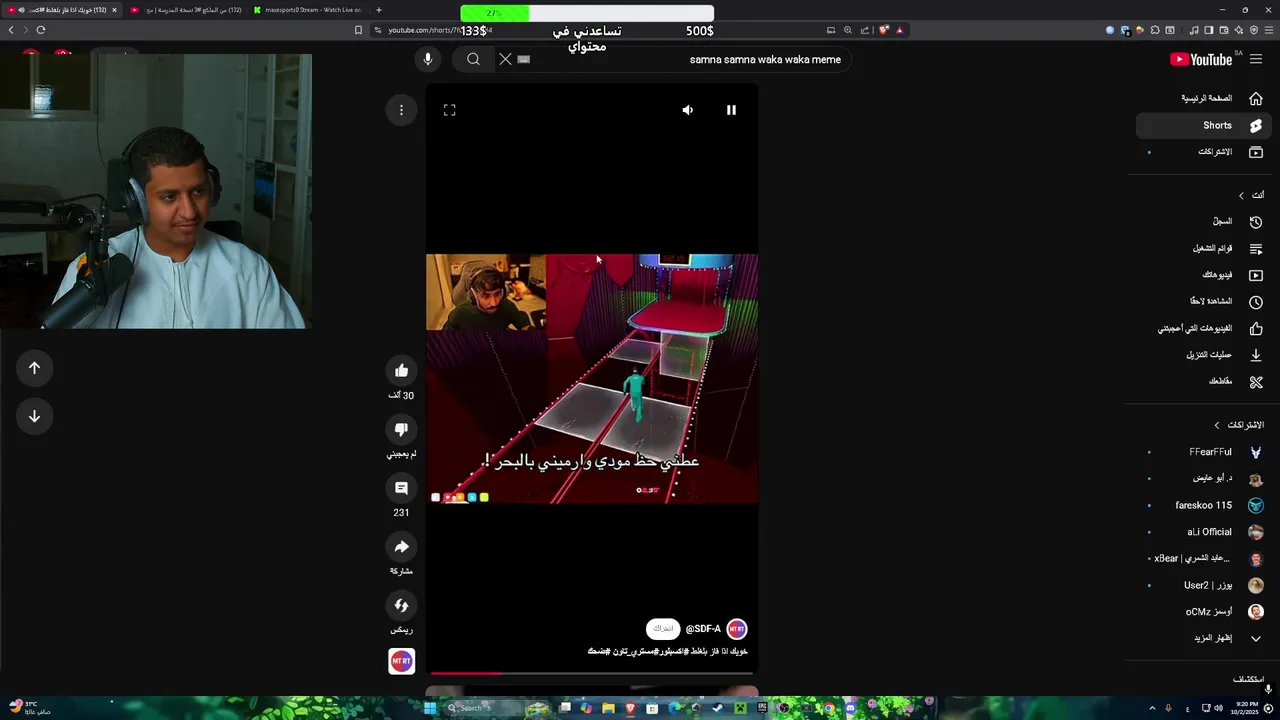The height and width of the screenshot is (720, 1280).
Task: Open the User2 channel subscription
Action: point(1204,585)
